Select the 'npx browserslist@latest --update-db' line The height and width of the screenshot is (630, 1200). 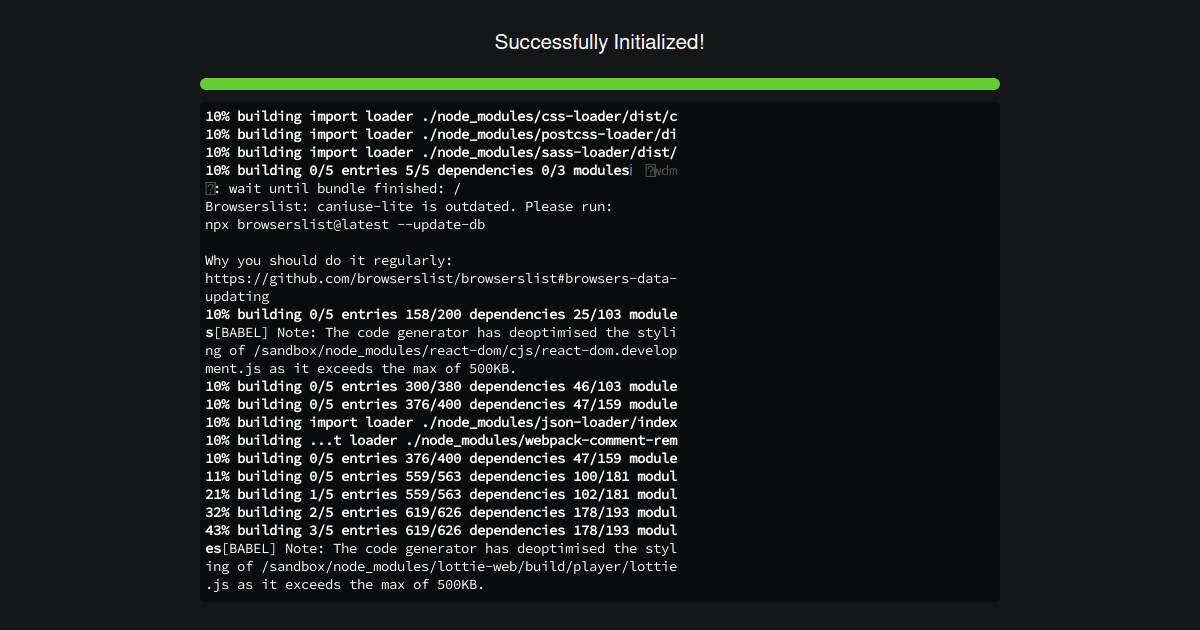346,224
